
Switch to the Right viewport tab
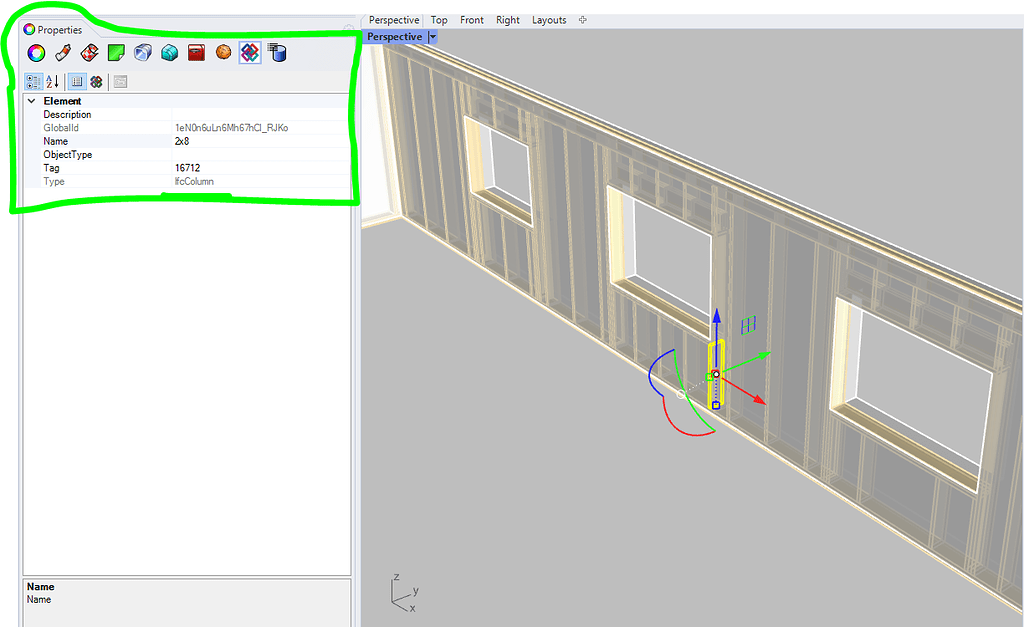tap(507, 19)
